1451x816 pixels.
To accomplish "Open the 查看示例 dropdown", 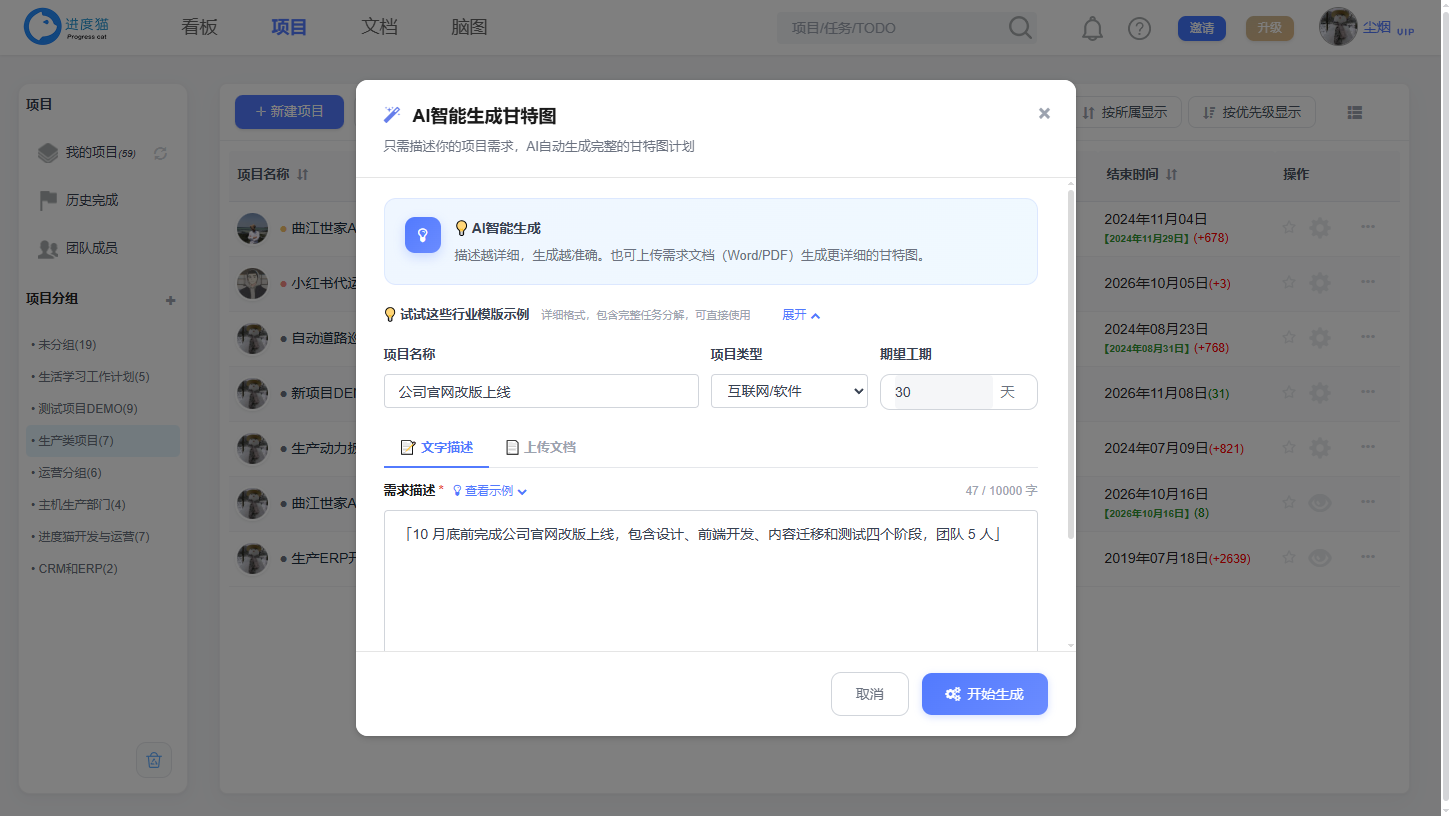I will 490,491.
